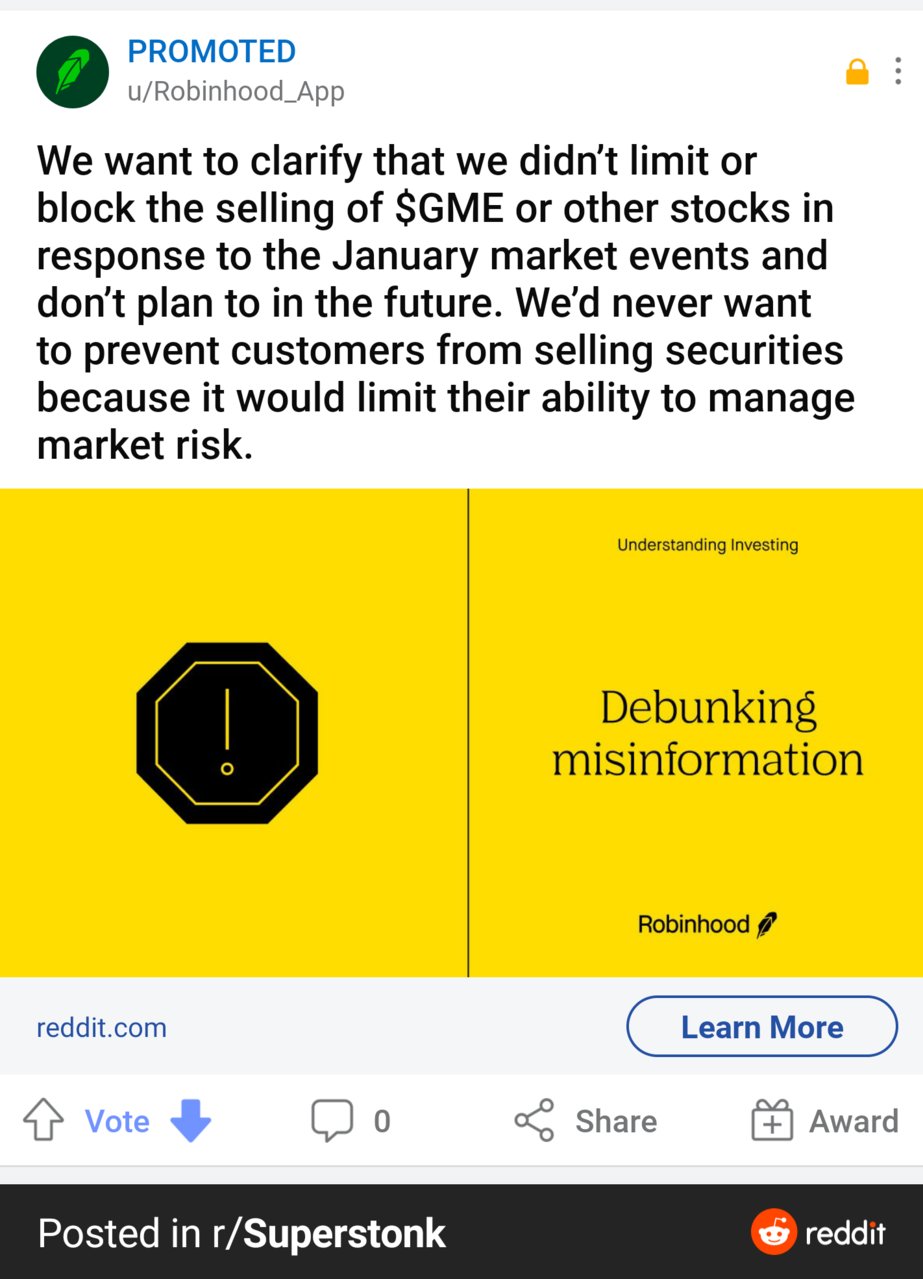Open the Robinhood feather avatar
The image size is (923, 1279).
point(72,72)
